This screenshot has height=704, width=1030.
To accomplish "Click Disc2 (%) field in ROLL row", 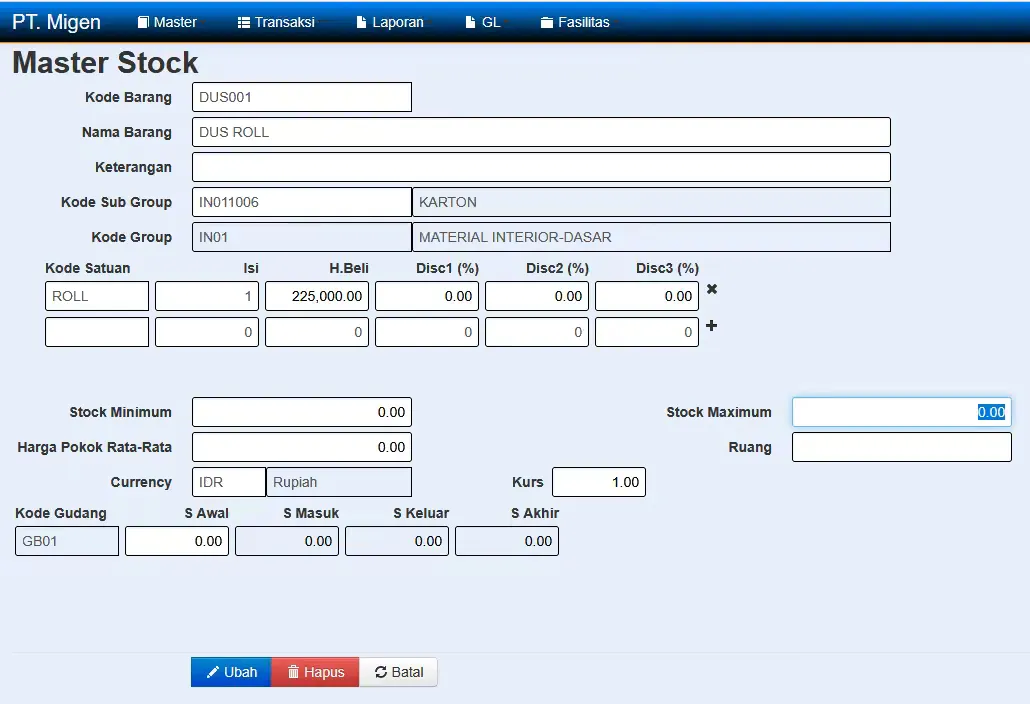I will coord(537,296).
